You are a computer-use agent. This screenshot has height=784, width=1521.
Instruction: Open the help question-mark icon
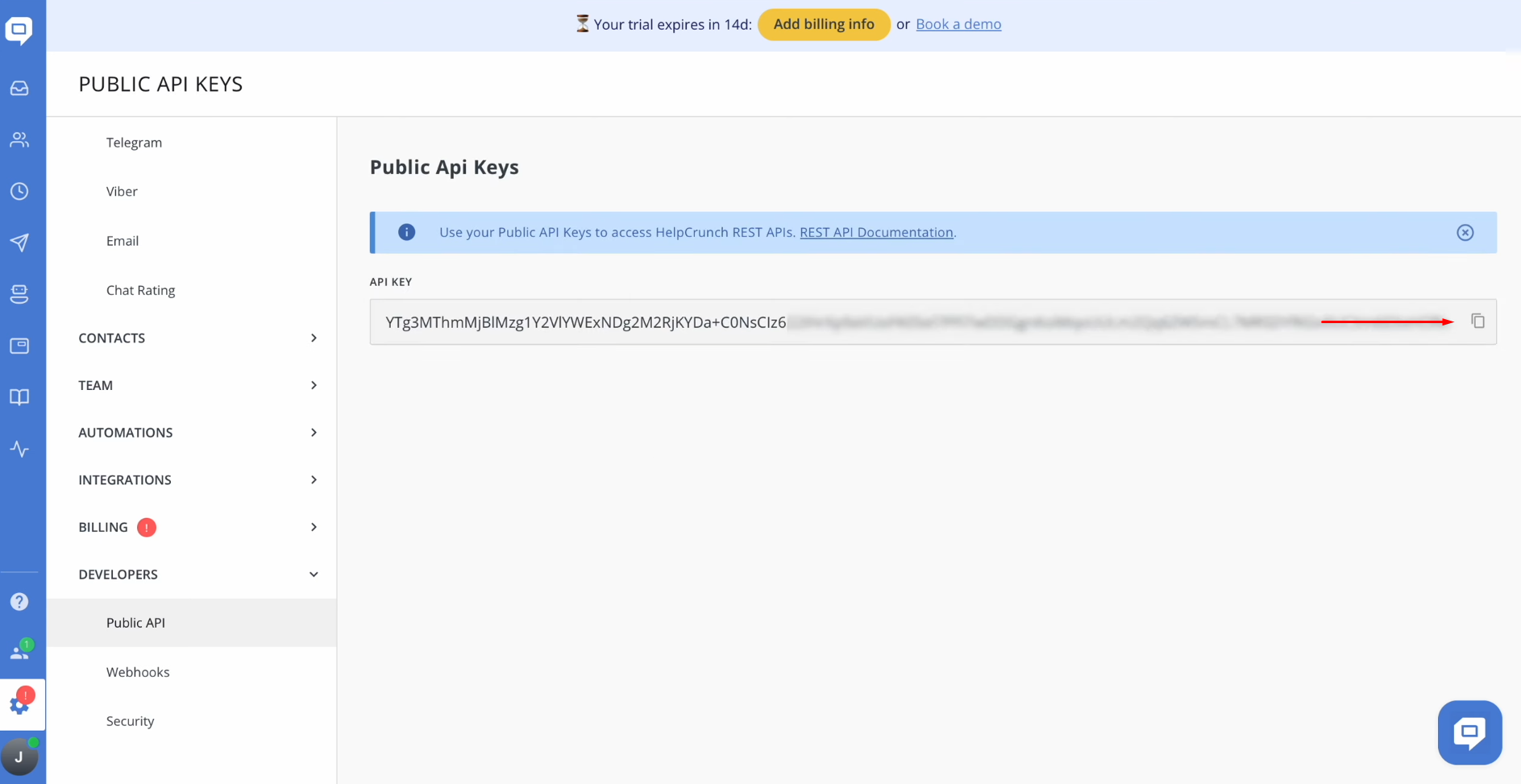coord(19,600)
